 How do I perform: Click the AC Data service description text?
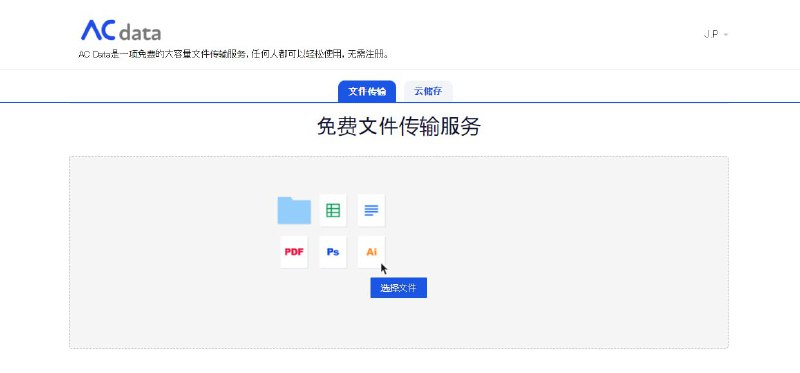pos(234,54)
